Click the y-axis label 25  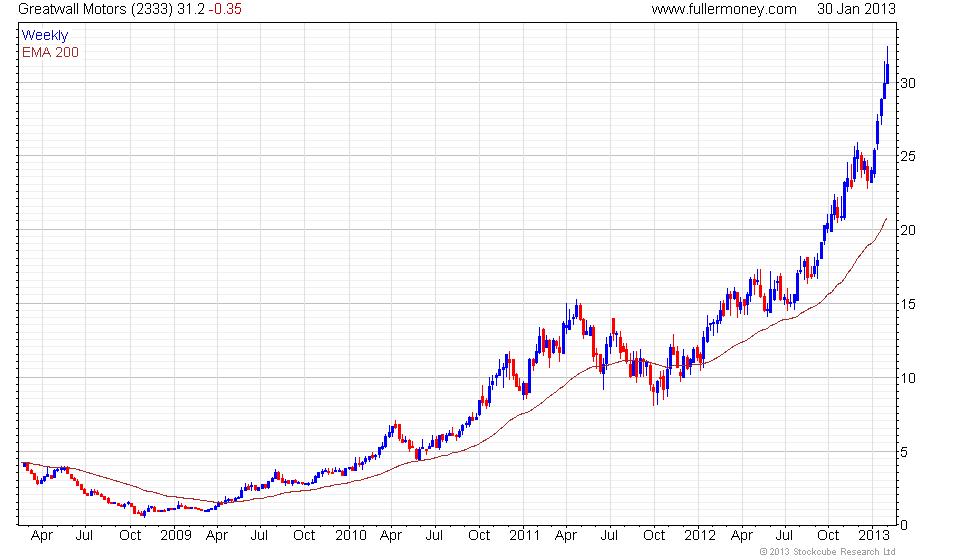point(908,156)
